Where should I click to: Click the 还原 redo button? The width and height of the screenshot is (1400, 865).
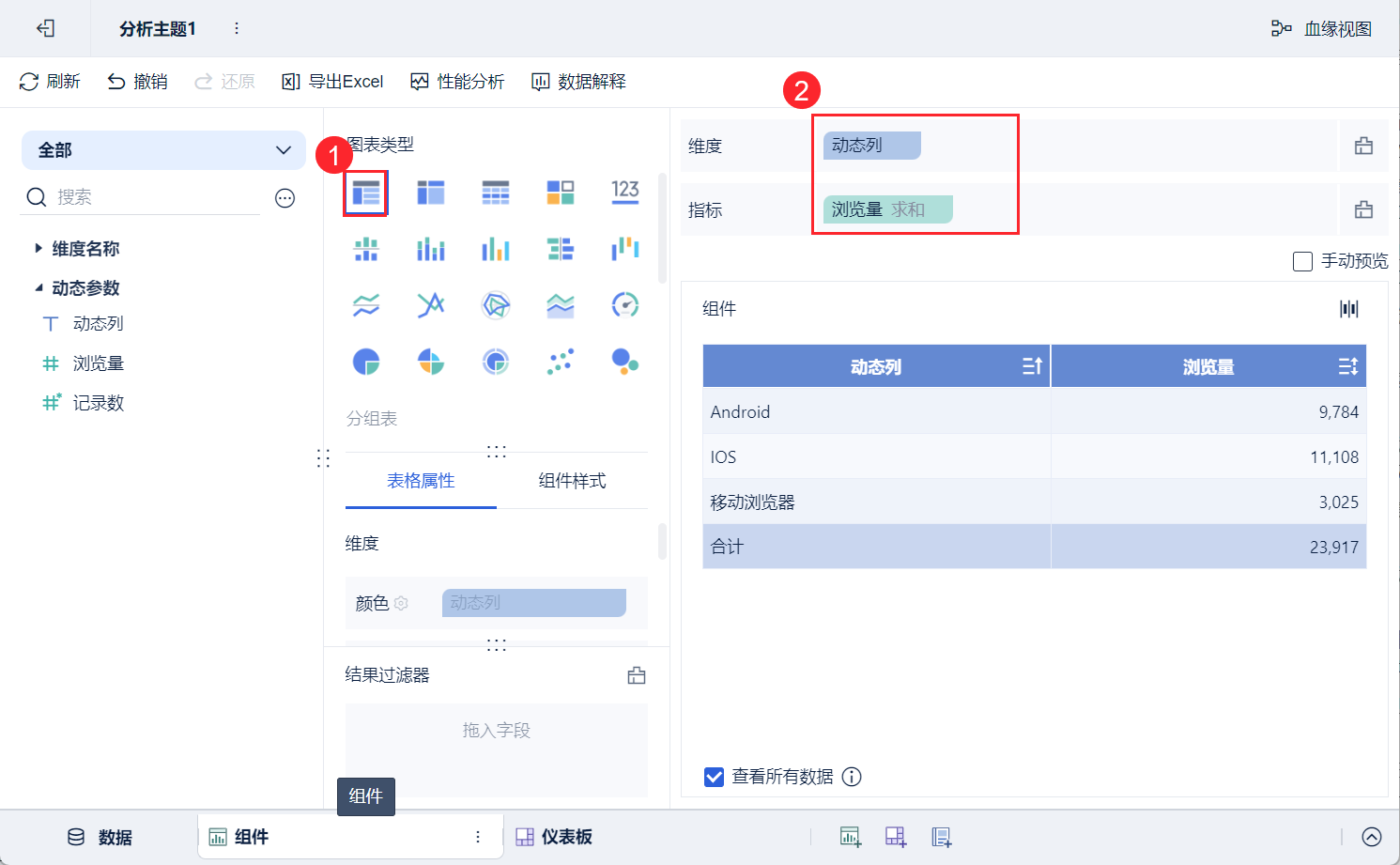[x=224, y=82]
